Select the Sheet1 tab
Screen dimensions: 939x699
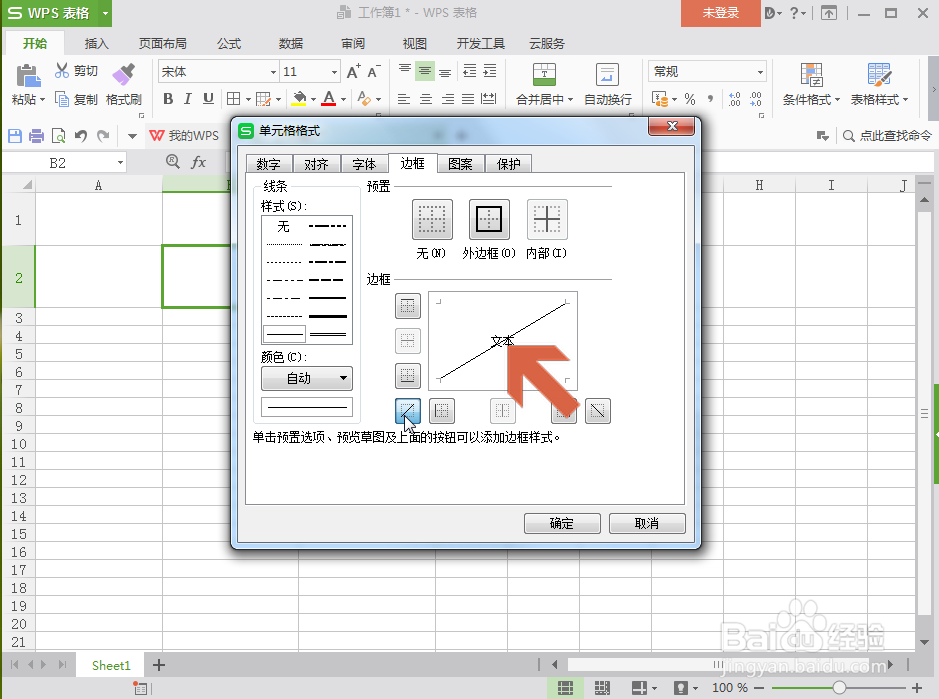click(x=111, y=665)
